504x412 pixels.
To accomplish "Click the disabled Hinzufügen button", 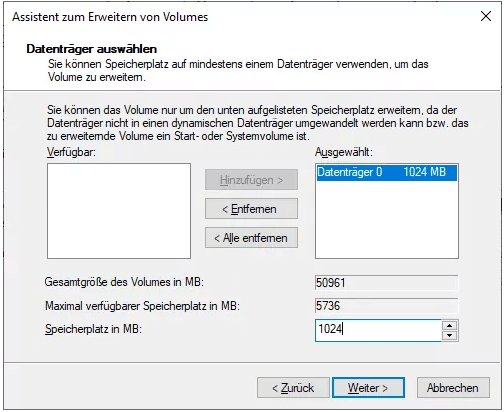I will click(251, 180).
